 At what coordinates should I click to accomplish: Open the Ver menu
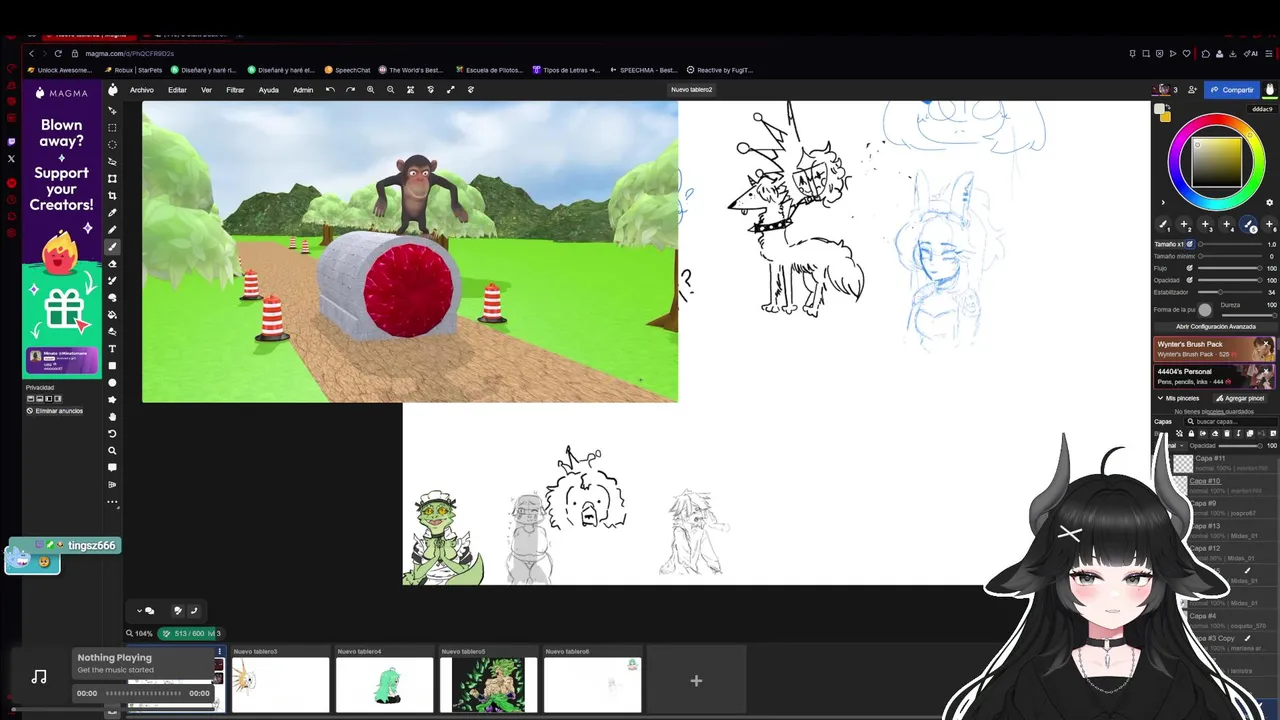(206, 90)
